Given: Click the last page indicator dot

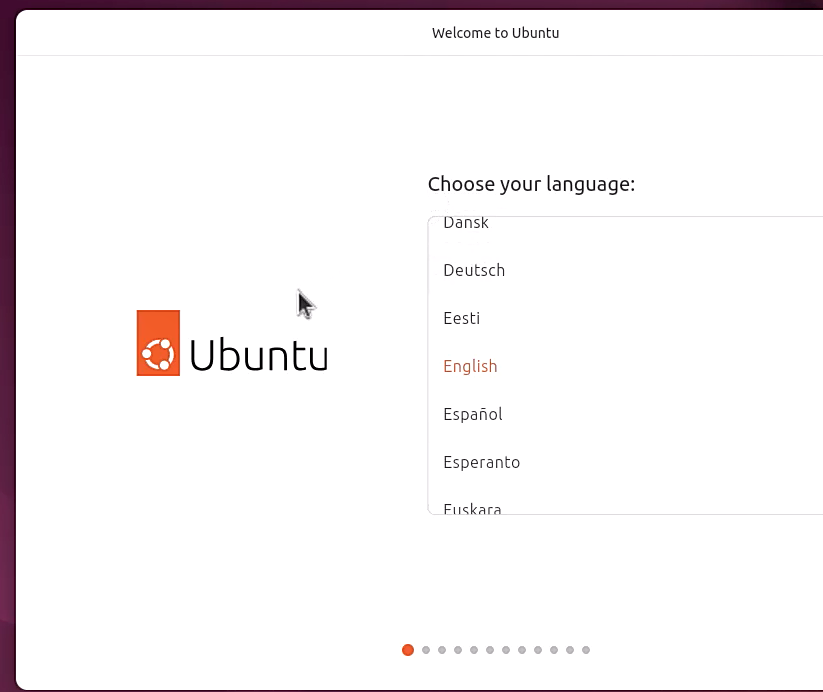Looking at the screenshot, I should click(585, 650).
